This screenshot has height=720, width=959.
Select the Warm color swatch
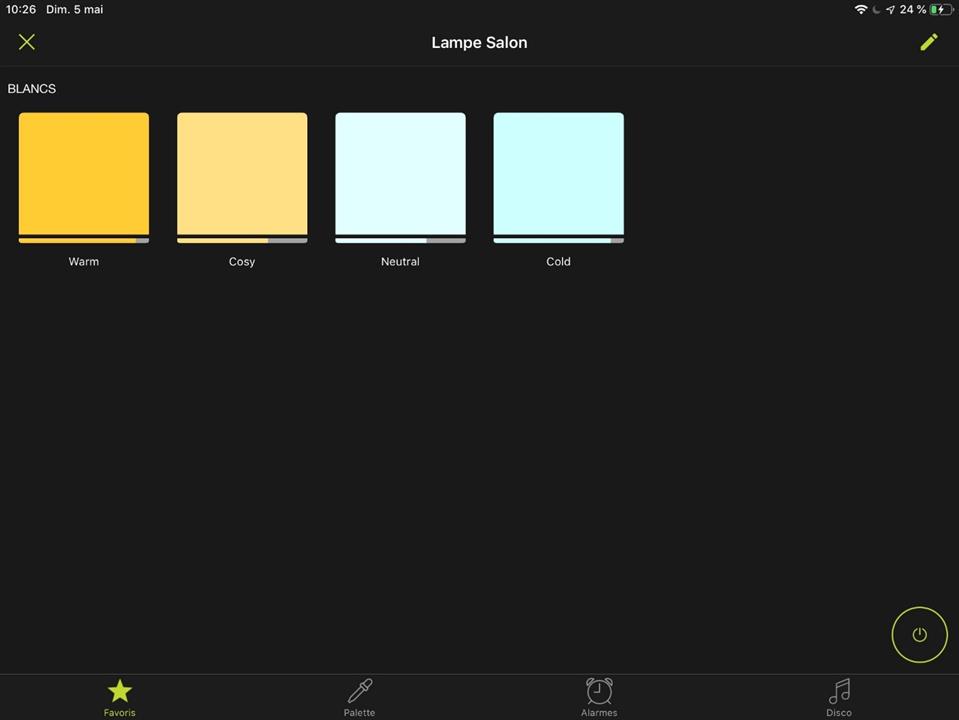point(84,173)
